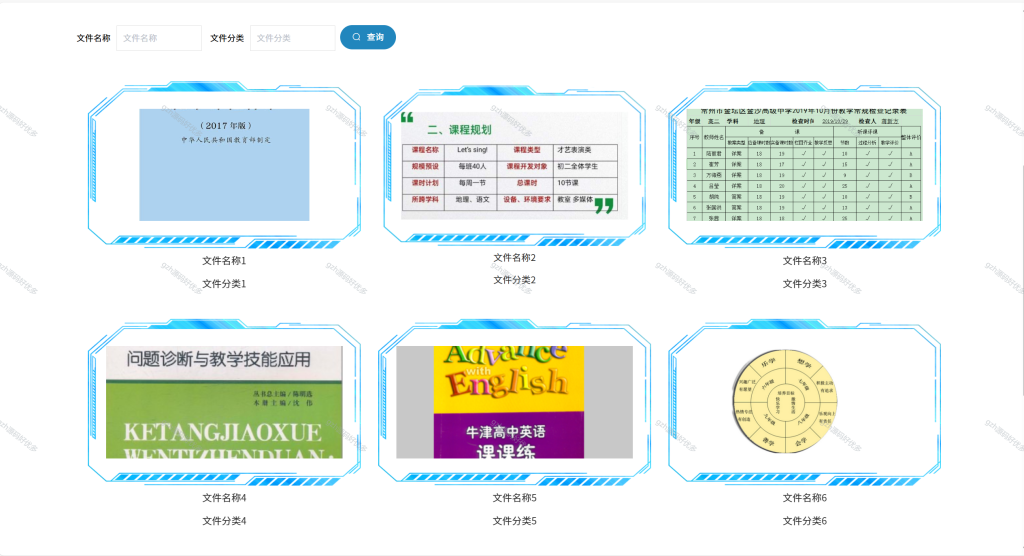Select the label 文件名称3
This screenshot has height=556, width=1024.
point(805,261)
